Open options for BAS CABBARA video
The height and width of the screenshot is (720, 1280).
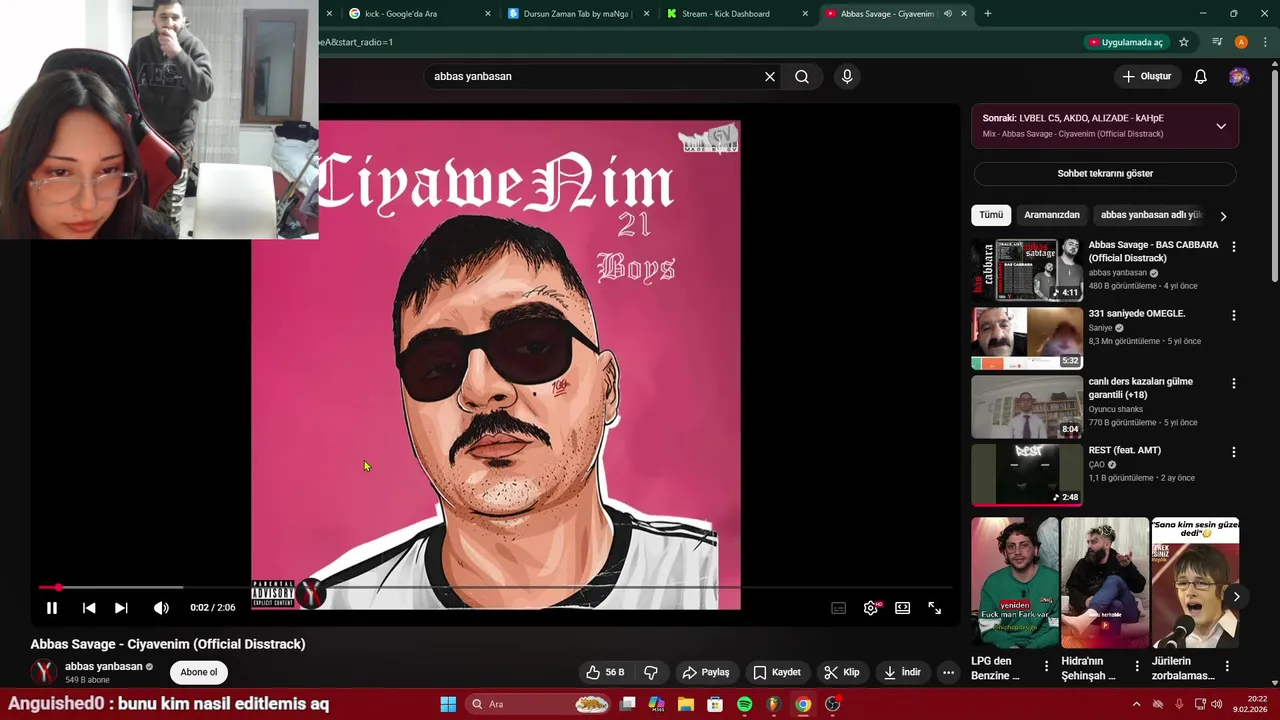point(1234,247)
